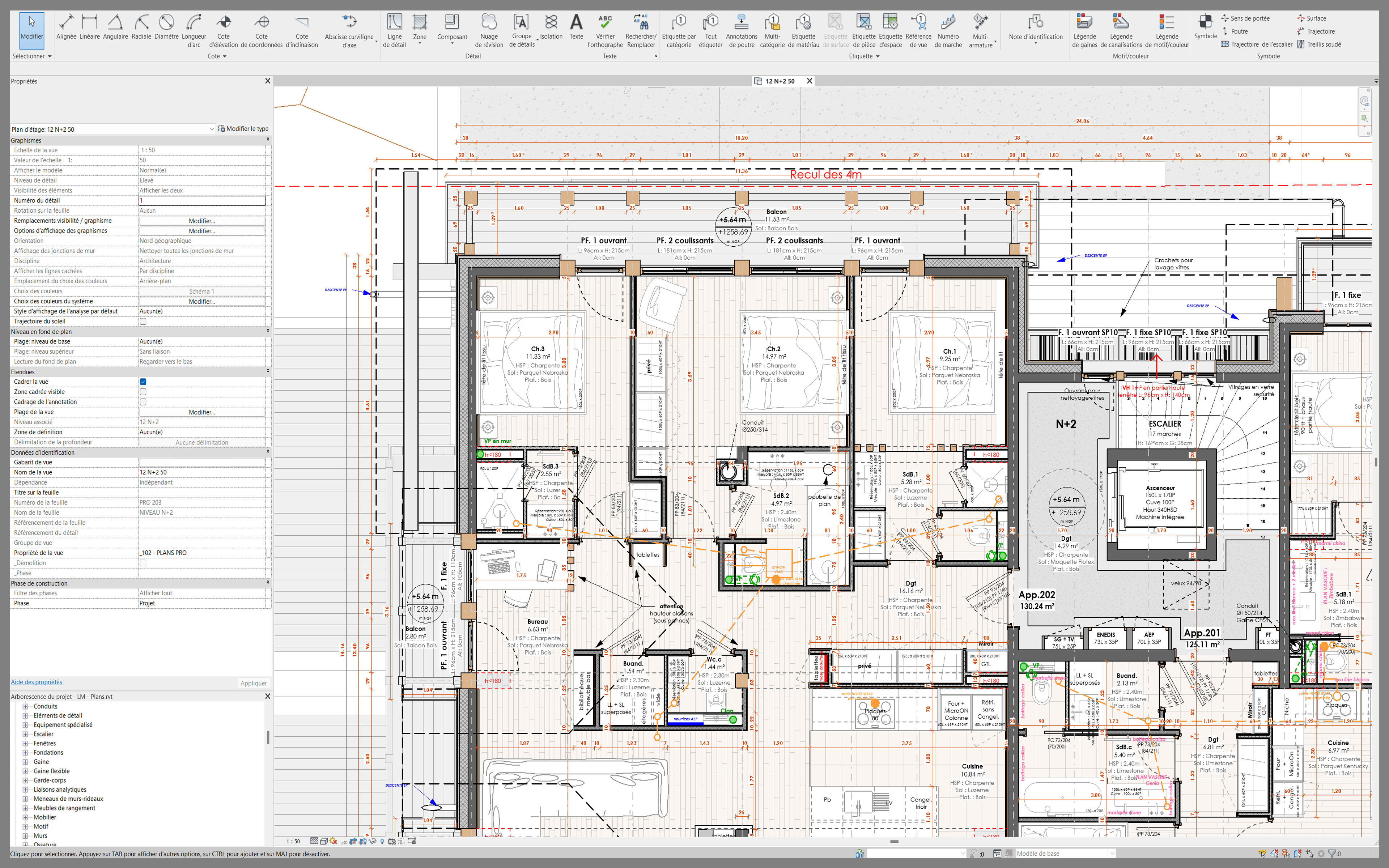The height and width of the screenshot is (868, 1389).
Task: Uncheck the Cadrer la vue checkbox
Action: tap(143, 382)
